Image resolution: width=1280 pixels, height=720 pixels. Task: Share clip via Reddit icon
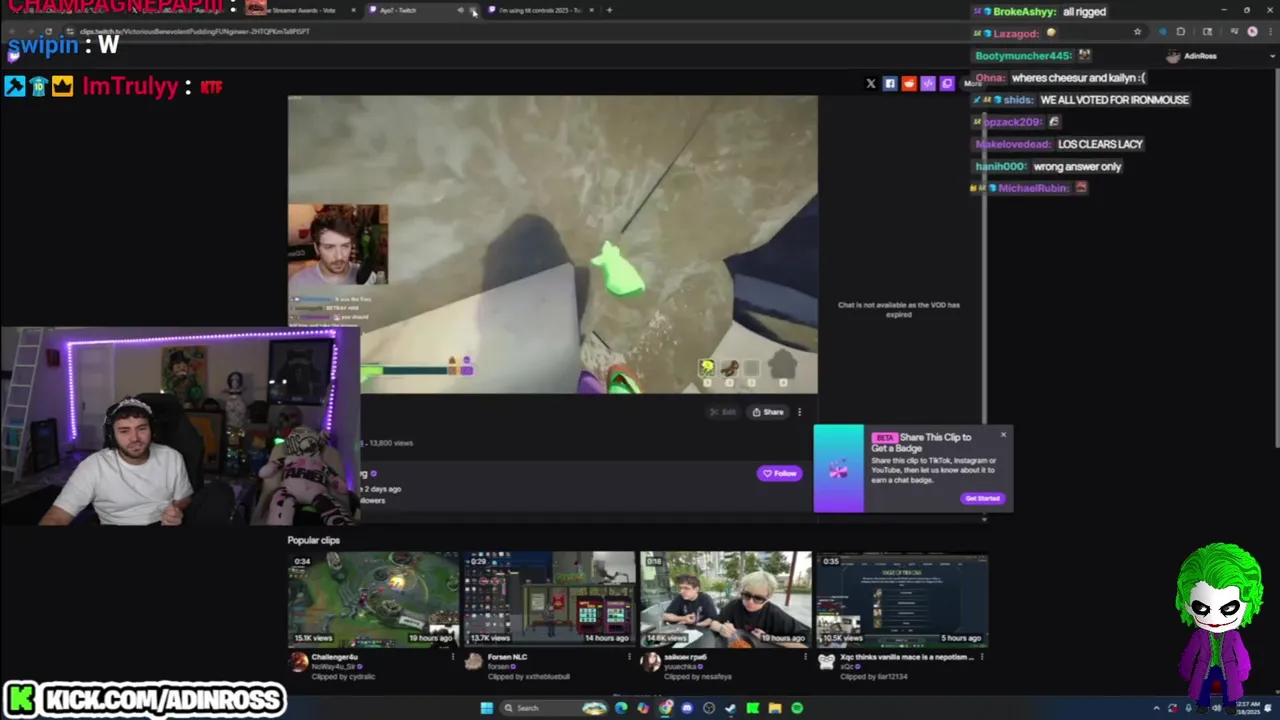pos(908,84)
